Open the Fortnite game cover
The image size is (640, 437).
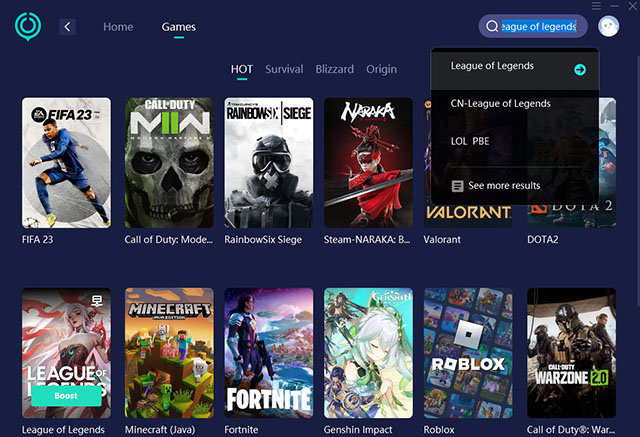269,353
